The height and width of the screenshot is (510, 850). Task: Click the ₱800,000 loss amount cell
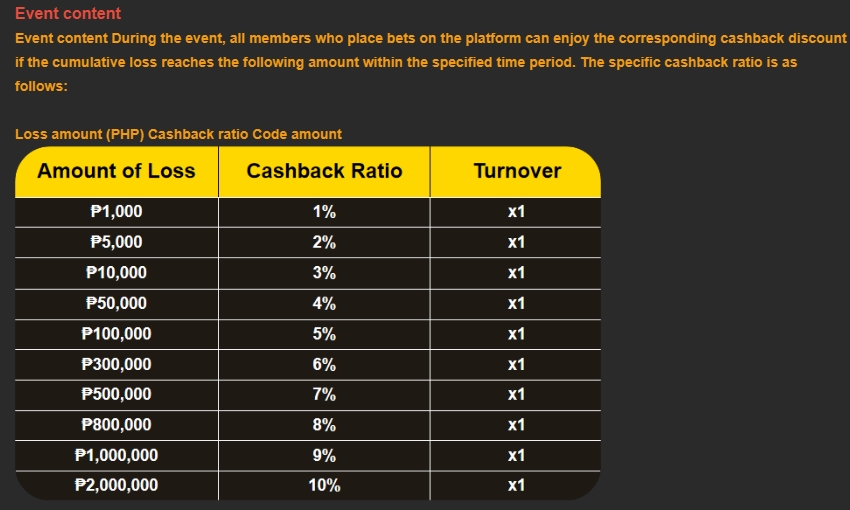tap(116, 425)
